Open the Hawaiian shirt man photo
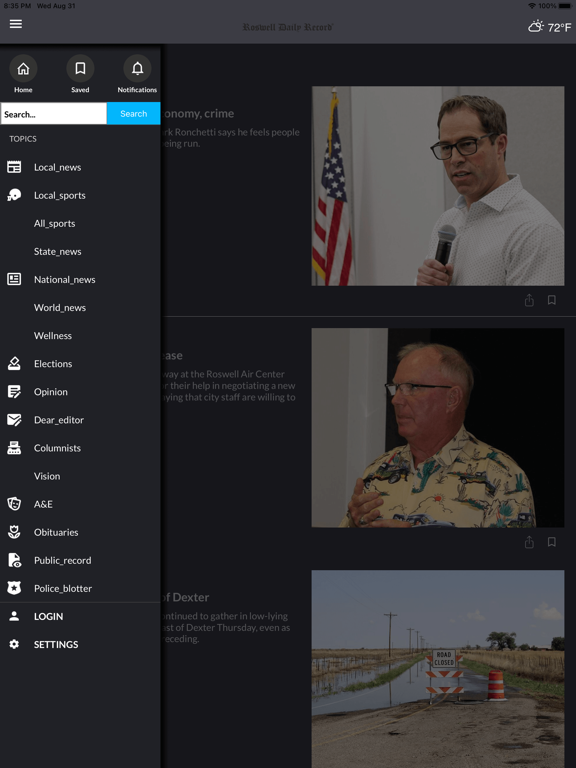Viewport: 576px width, 768px height. coord(438,428)
